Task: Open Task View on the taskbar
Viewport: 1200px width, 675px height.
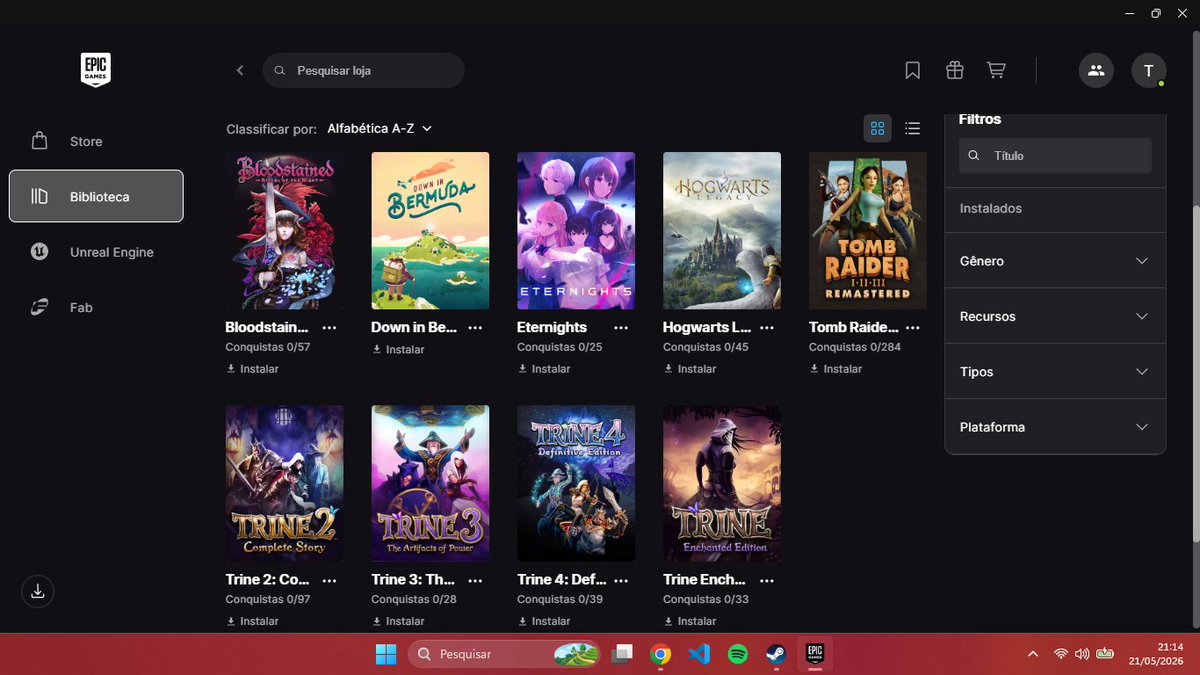Action: pyautogui.click(x=622, y=654)
